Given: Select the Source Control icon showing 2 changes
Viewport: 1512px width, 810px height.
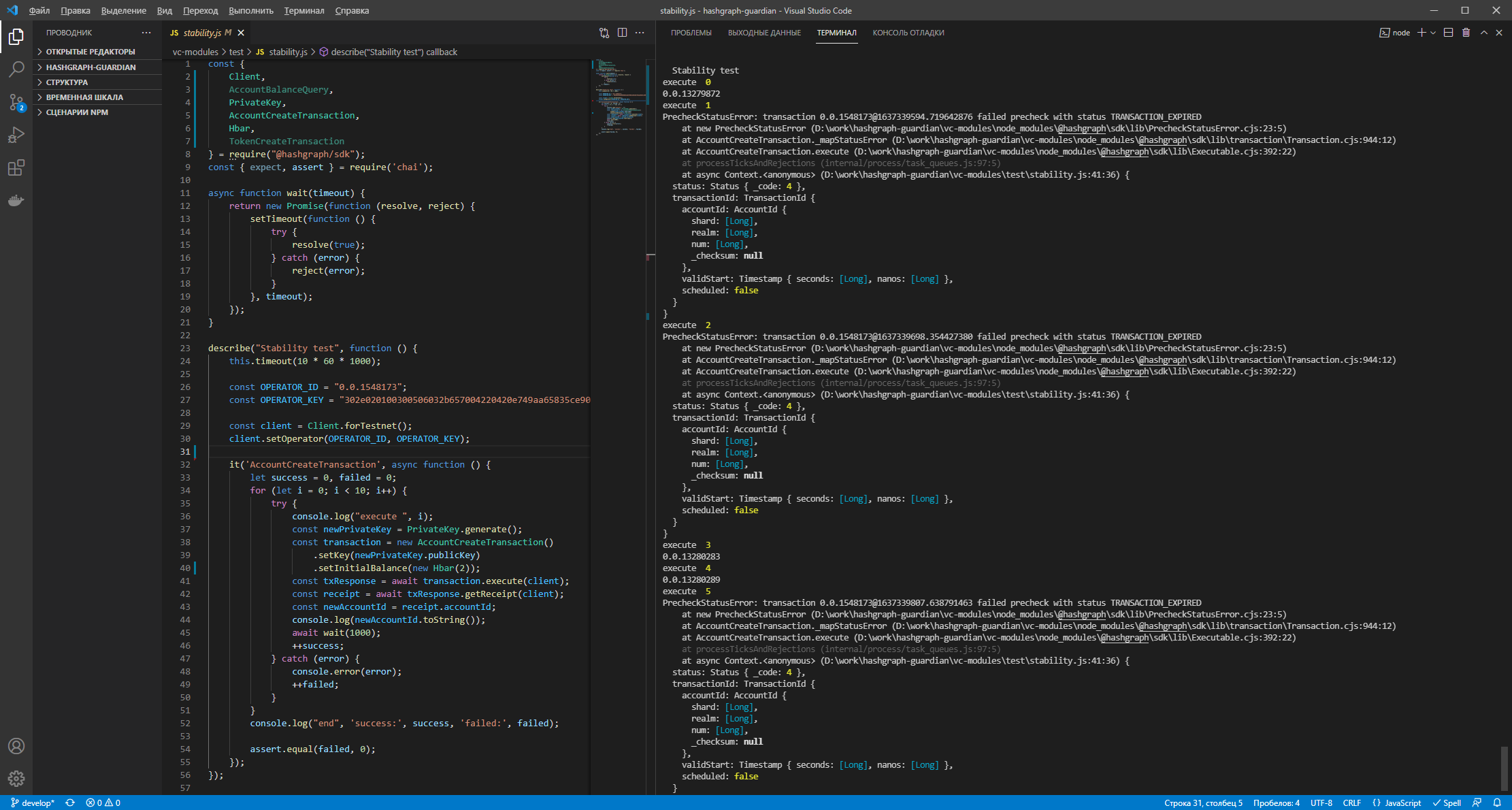Looking at the screenshot, I should coord(16,102).
